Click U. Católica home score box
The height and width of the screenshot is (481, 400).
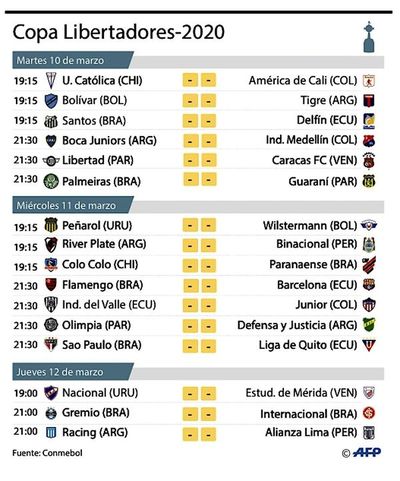tap(190, 80)
